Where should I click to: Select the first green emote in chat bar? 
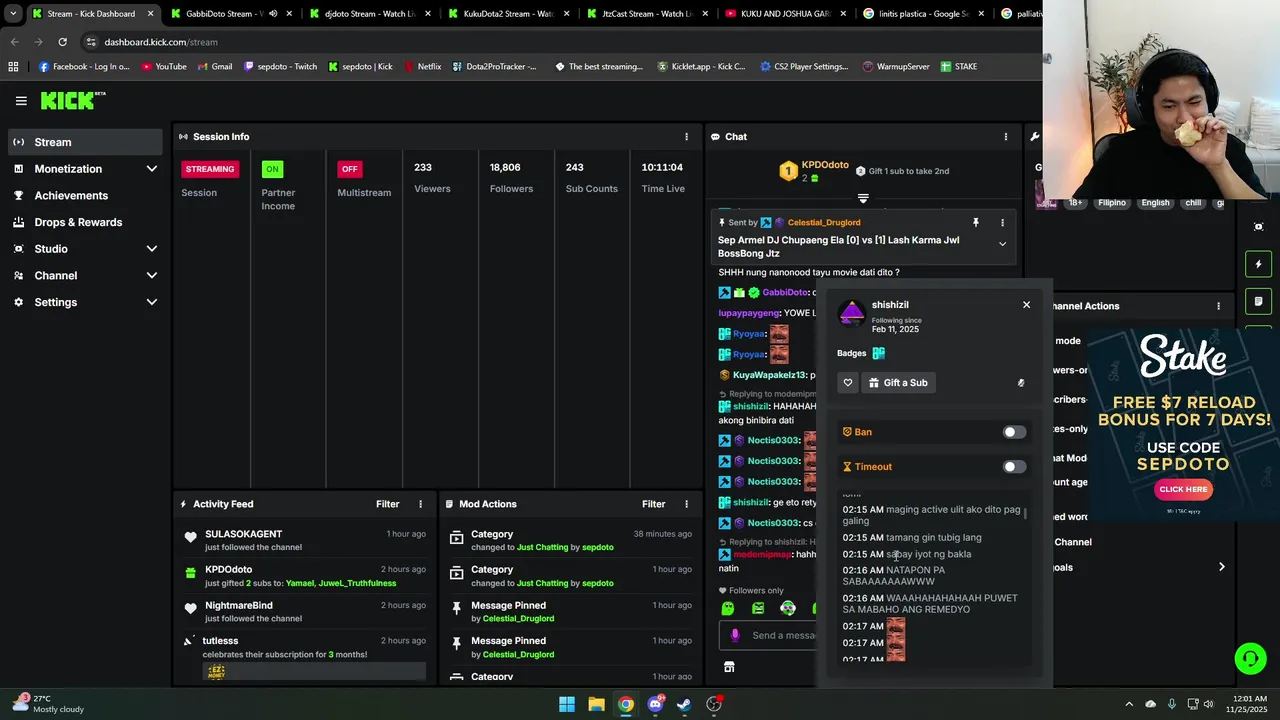tap(727, 608)
